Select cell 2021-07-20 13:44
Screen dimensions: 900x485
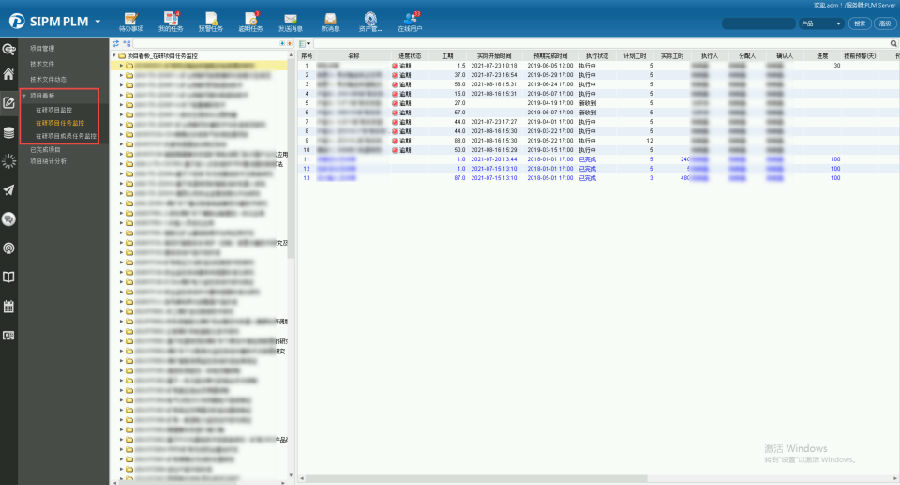[494, 160]
